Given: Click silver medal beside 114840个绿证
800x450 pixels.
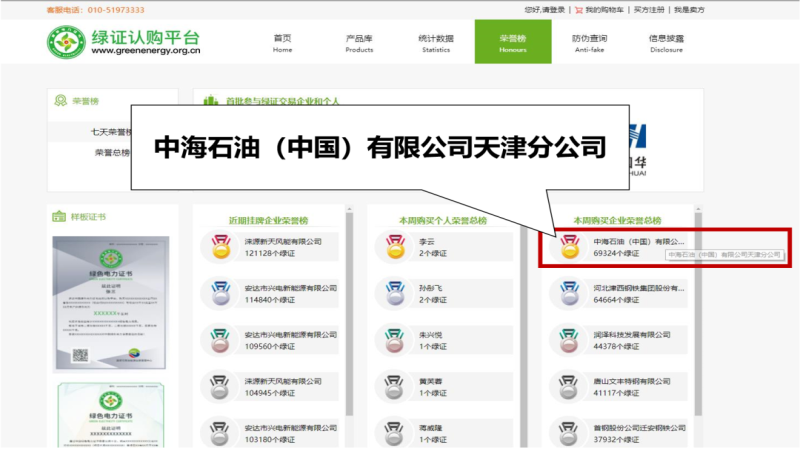Looking at the screenshot, I should tap(221, 293).
